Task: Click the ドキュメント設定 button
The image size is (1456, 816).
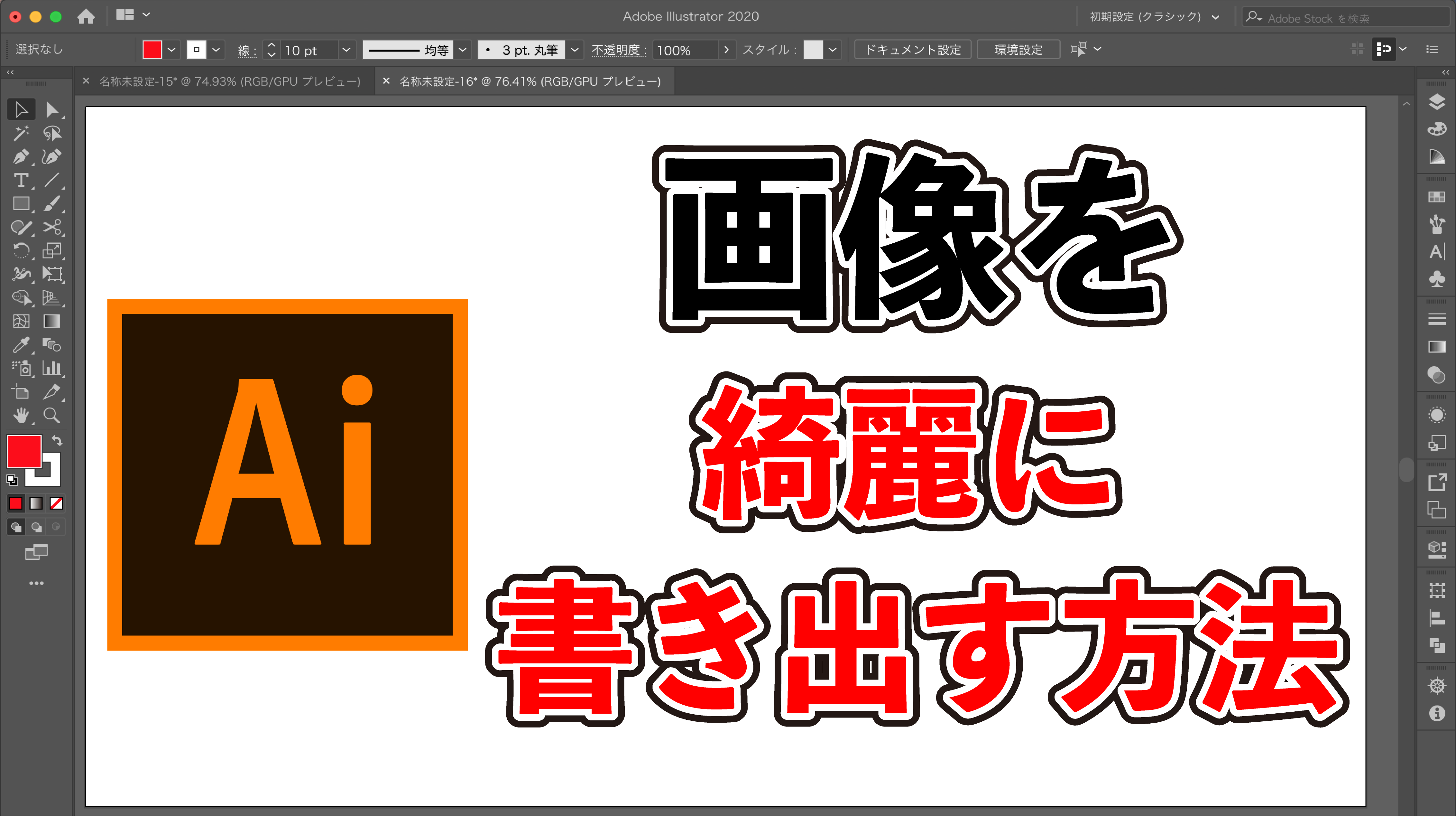Action: (912, 50)
